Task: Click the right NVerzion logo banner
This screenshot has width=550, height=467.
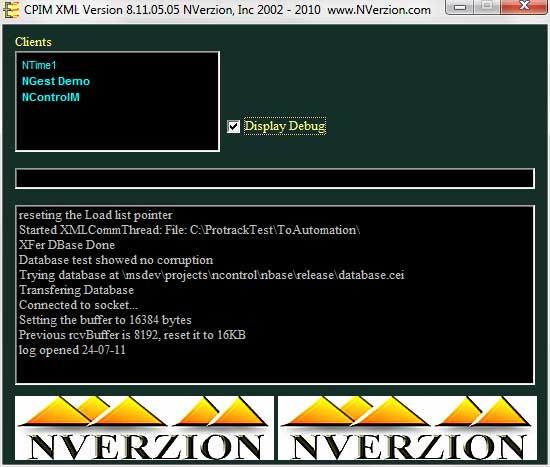Action: [x=407, y=428]
